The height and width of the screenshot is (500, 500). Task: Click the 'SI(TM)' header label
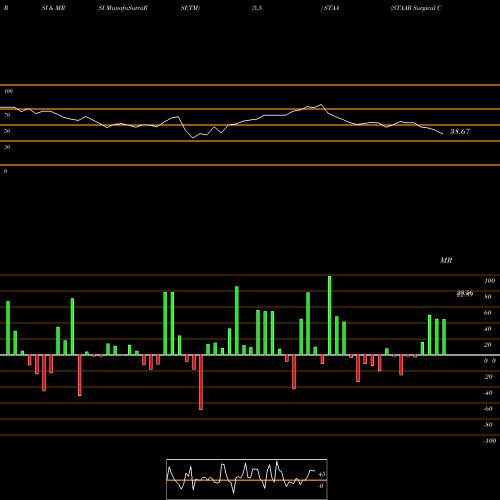(x=190, y=8)
